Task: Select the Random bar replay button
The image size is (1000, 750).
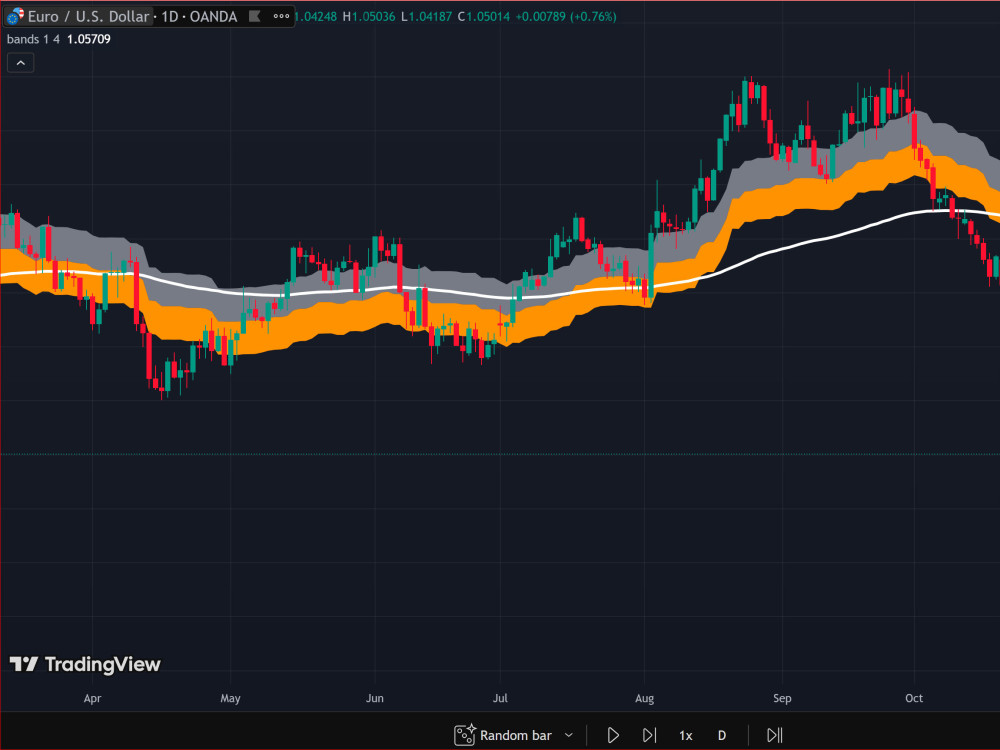Action: click(504, 735)
